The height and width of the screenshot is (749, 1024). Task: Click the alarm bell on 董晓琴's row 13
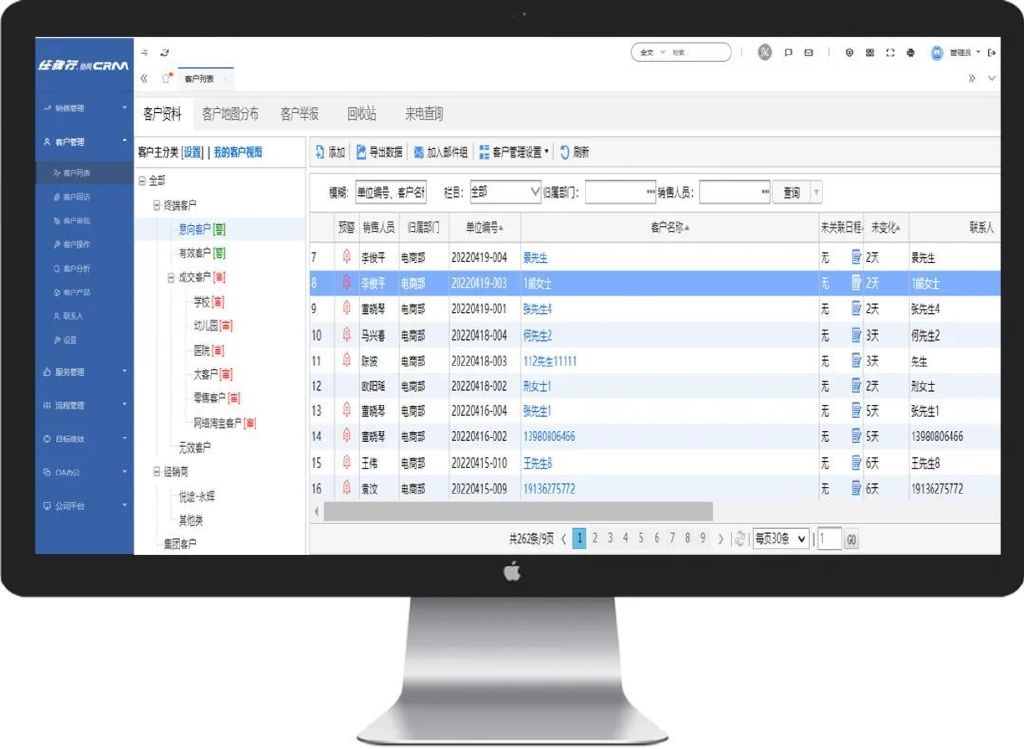[x=346, y=410]
